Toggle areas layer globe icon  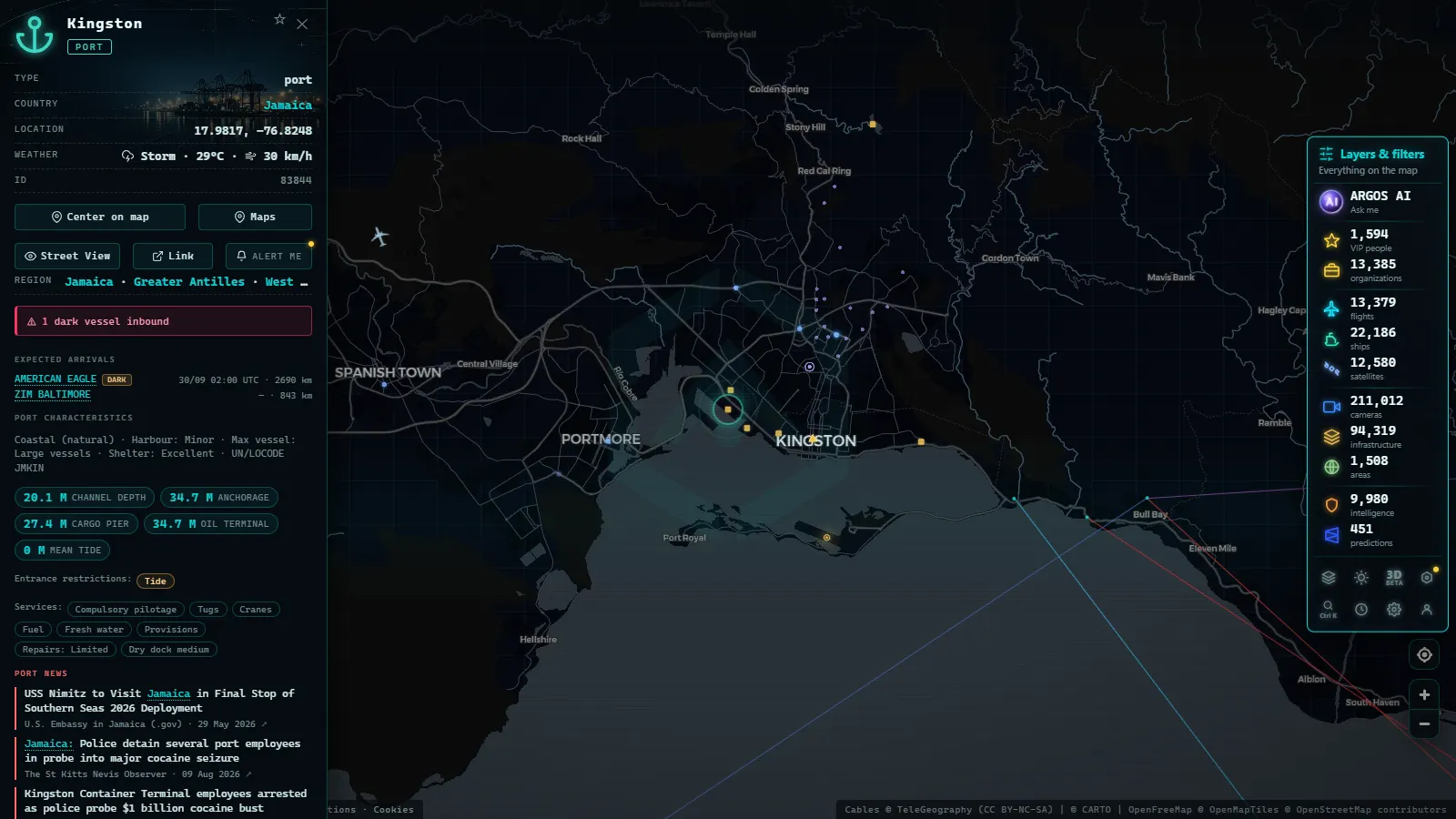pyautogui.click(x=1331, y=467)
